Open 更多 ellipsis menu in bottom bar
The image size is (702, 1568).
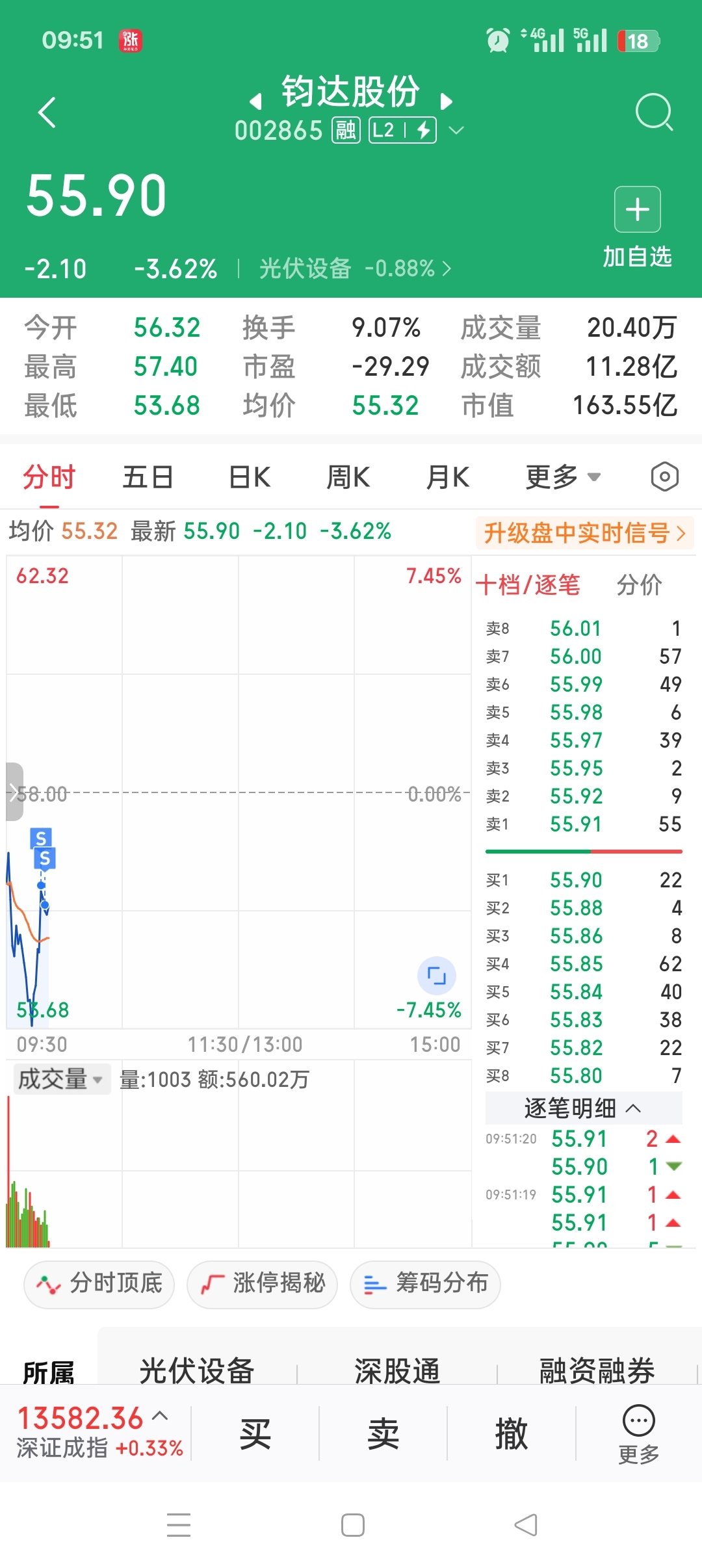click(x=639, y=1435)
